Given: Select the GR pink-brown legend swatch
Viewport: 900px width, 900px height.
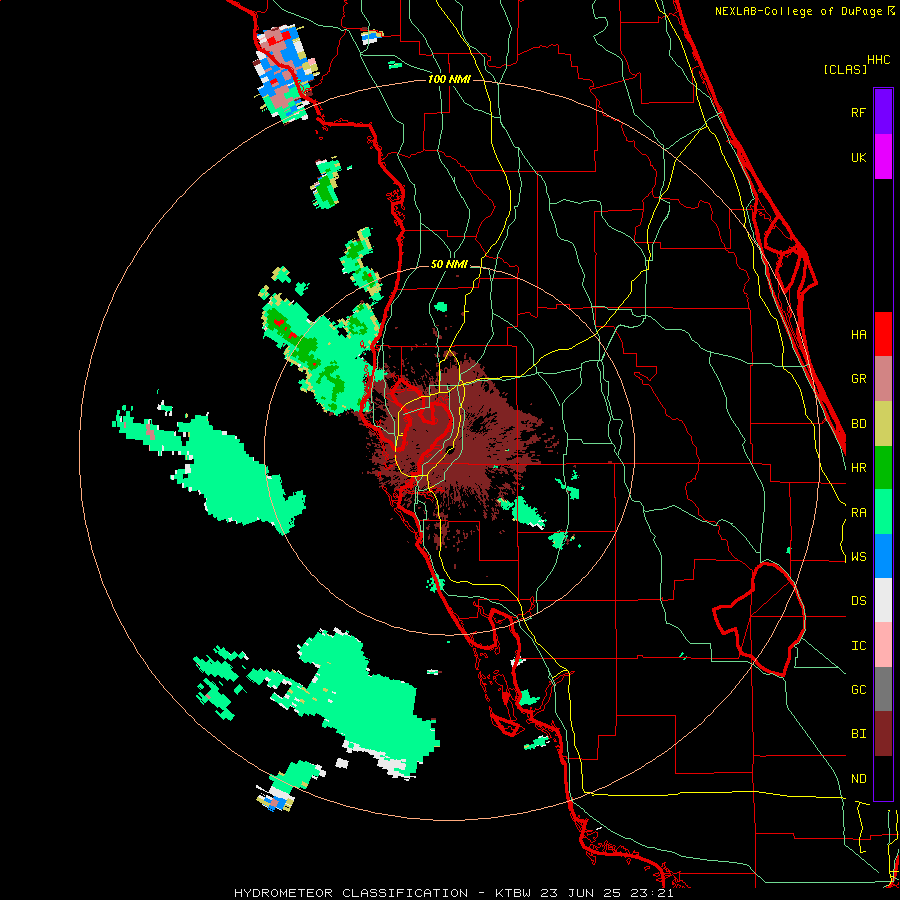Looking at the screenshot, I should point(883,379).
